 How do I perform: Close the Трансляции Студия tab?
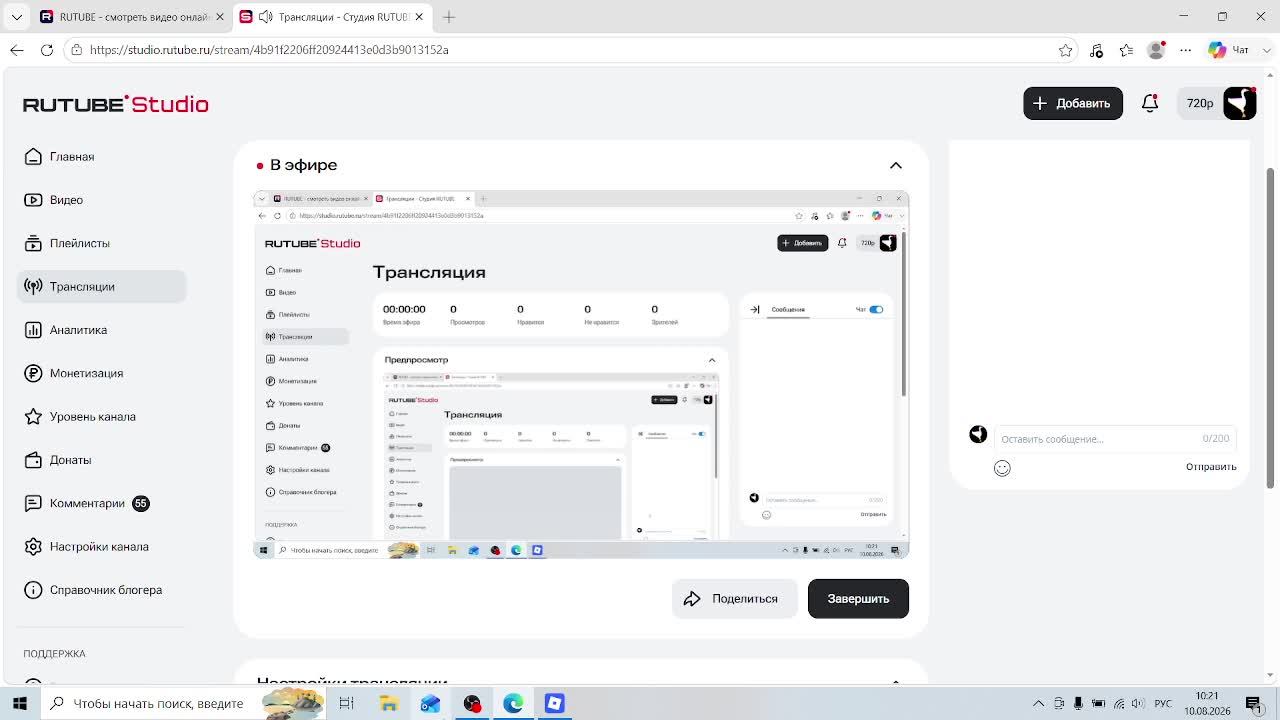click(419, 17)
